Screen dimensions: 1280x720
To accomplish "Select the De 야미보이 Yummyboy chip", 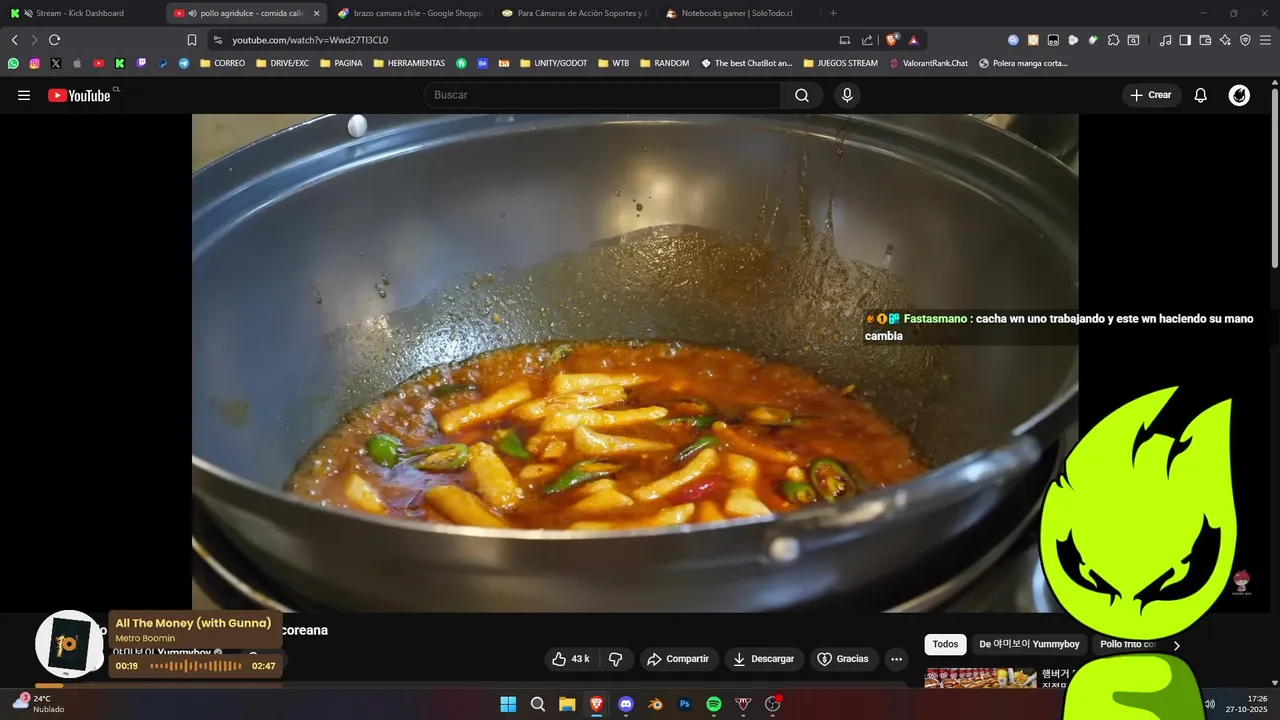I will click(1029, 644).
